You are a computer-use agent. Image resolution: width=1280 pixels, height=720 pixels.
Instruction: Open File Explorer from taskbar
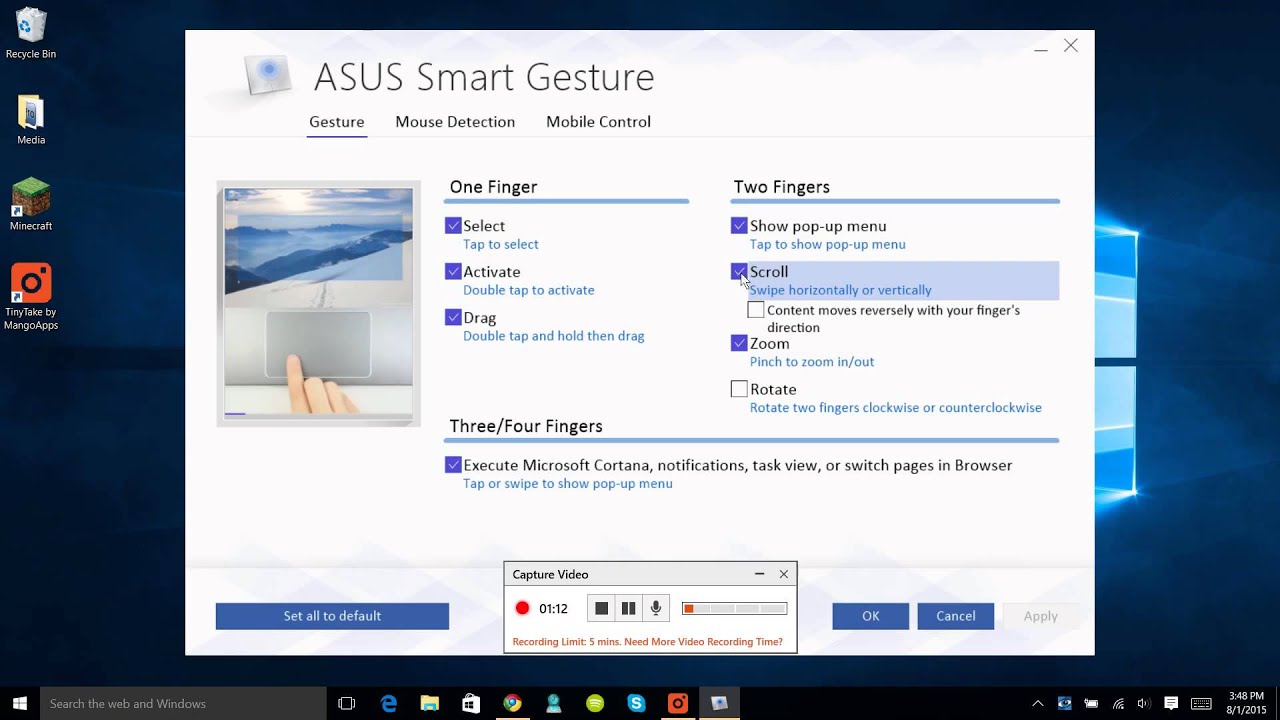[429, 703]
